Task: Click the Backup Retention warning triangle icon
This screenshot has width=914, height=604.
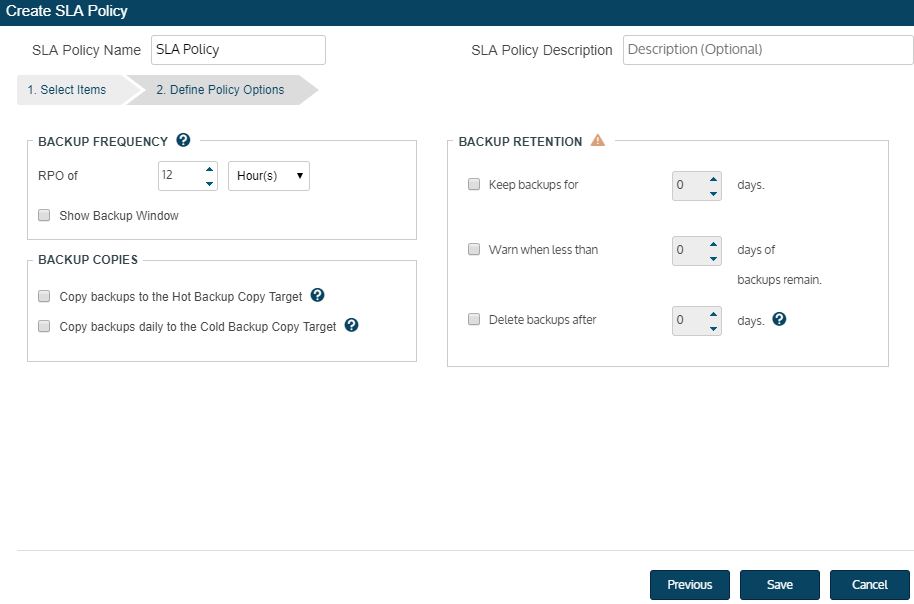Action: [x=598, y=141]
